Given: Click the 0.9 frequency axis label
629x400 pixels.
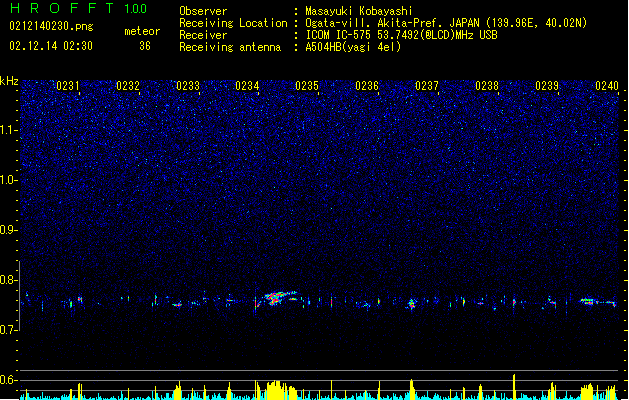Looking at the screenshot, I should [9, 230].
